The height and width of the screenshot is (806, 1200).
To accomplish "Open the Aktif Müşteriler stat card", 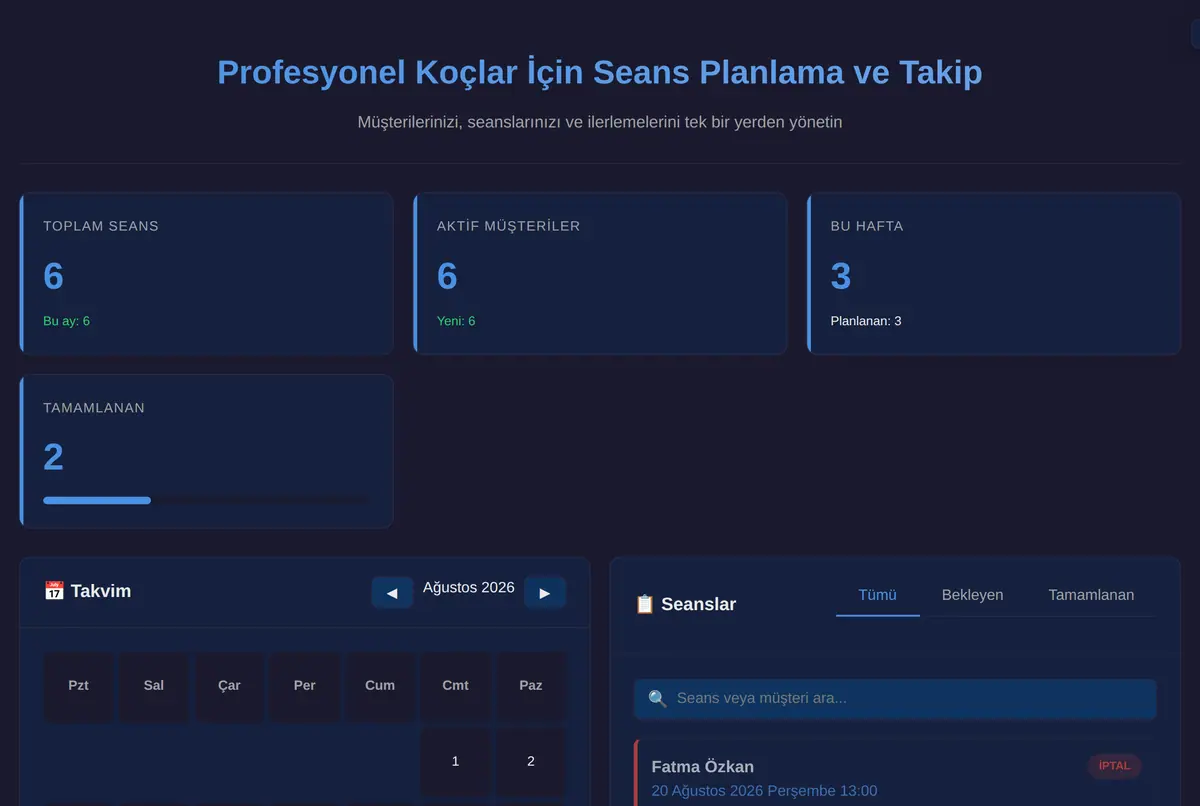I will (x=600, y=273).
